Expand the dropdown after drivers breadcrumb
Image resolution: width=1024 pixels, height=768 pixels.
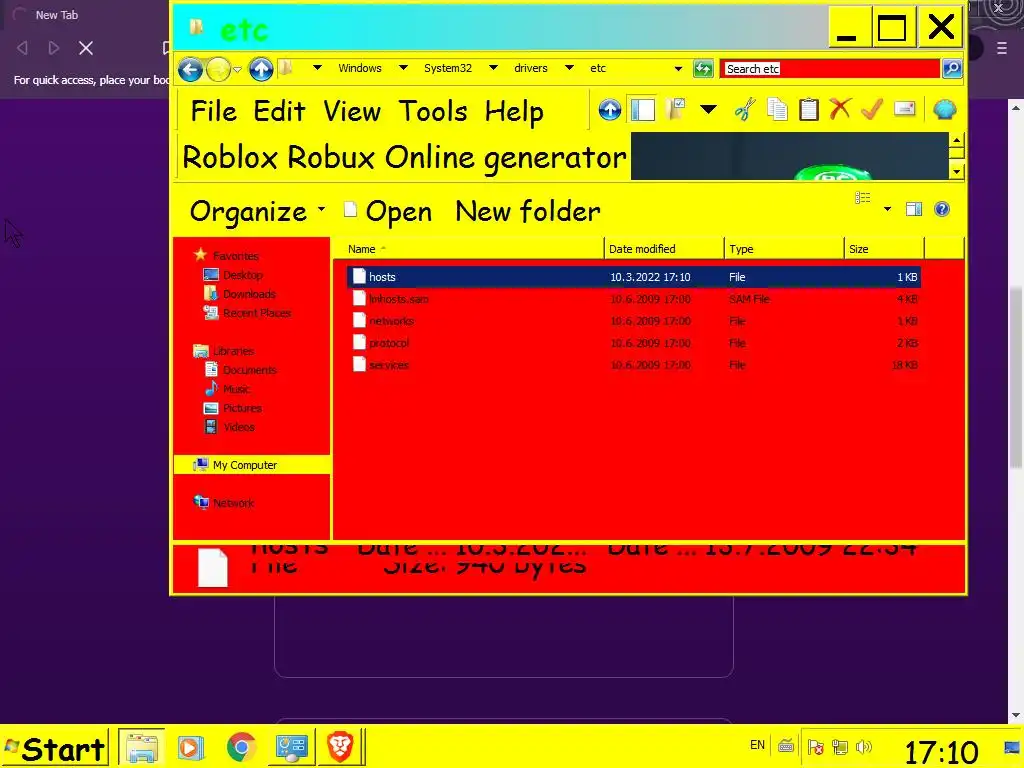click(x=569, y=68)
